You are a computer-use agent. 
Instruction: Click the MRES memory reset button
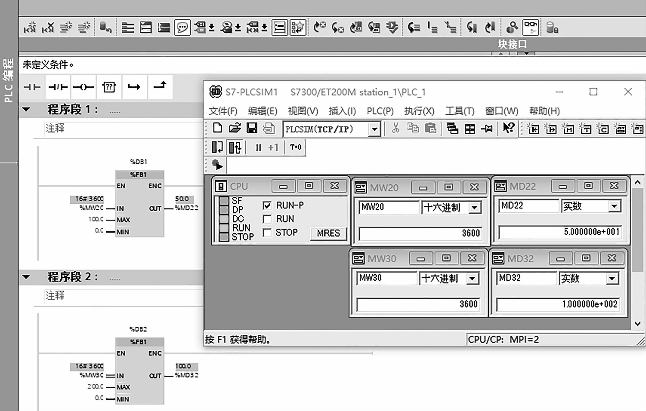(328, 233)
